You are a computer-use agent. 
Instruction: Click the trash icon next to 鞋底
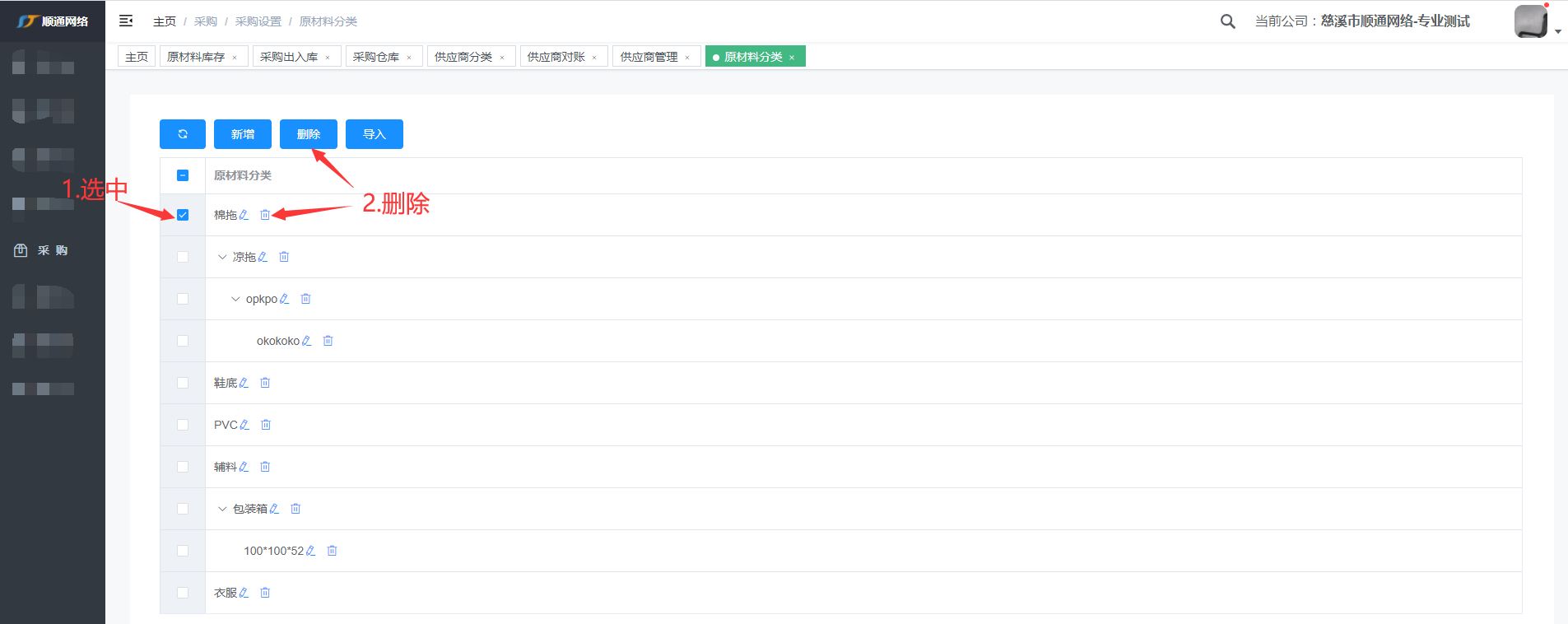265,383
